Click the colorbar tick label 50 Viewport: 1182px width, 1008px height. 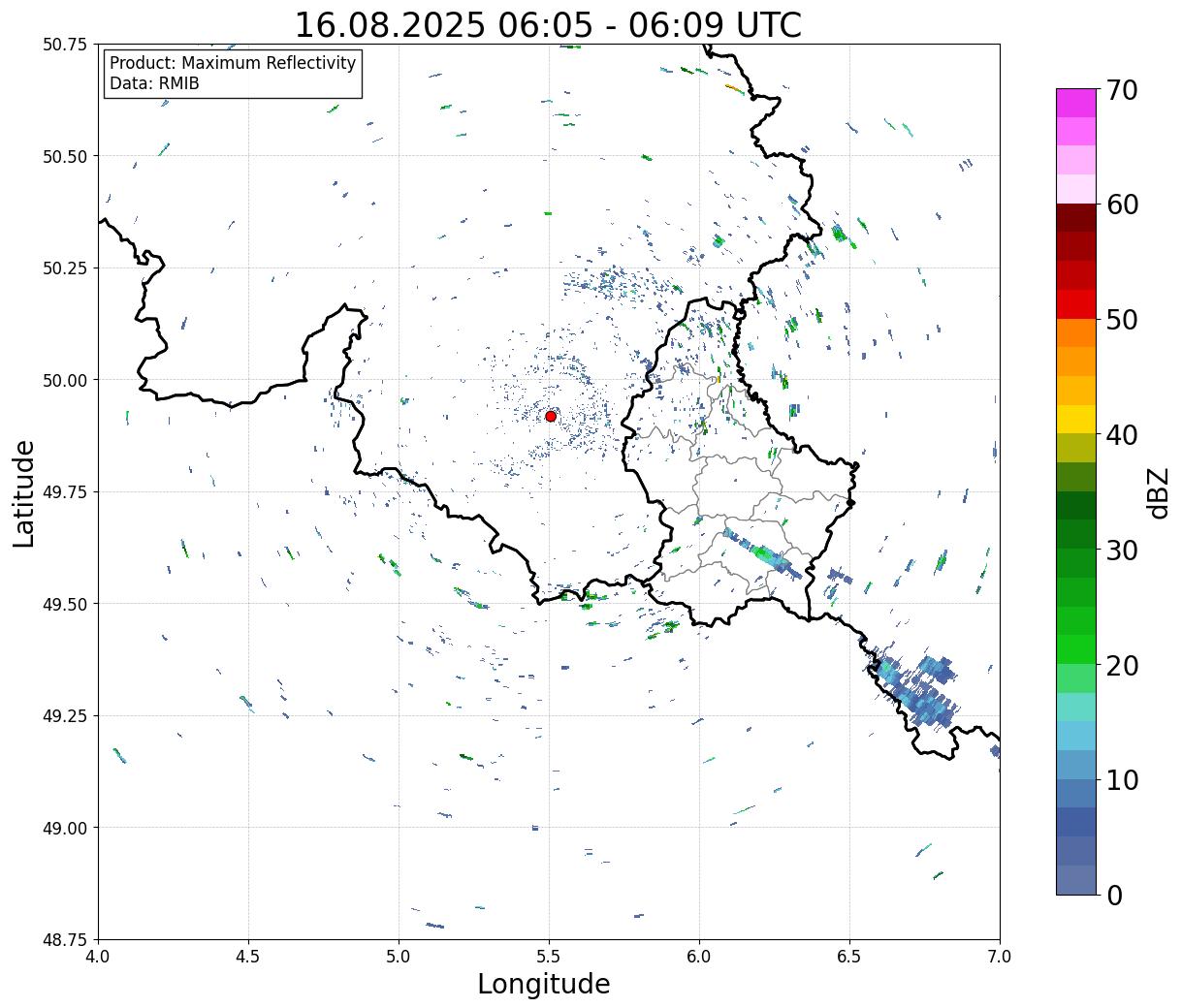tap(1123, 320)
